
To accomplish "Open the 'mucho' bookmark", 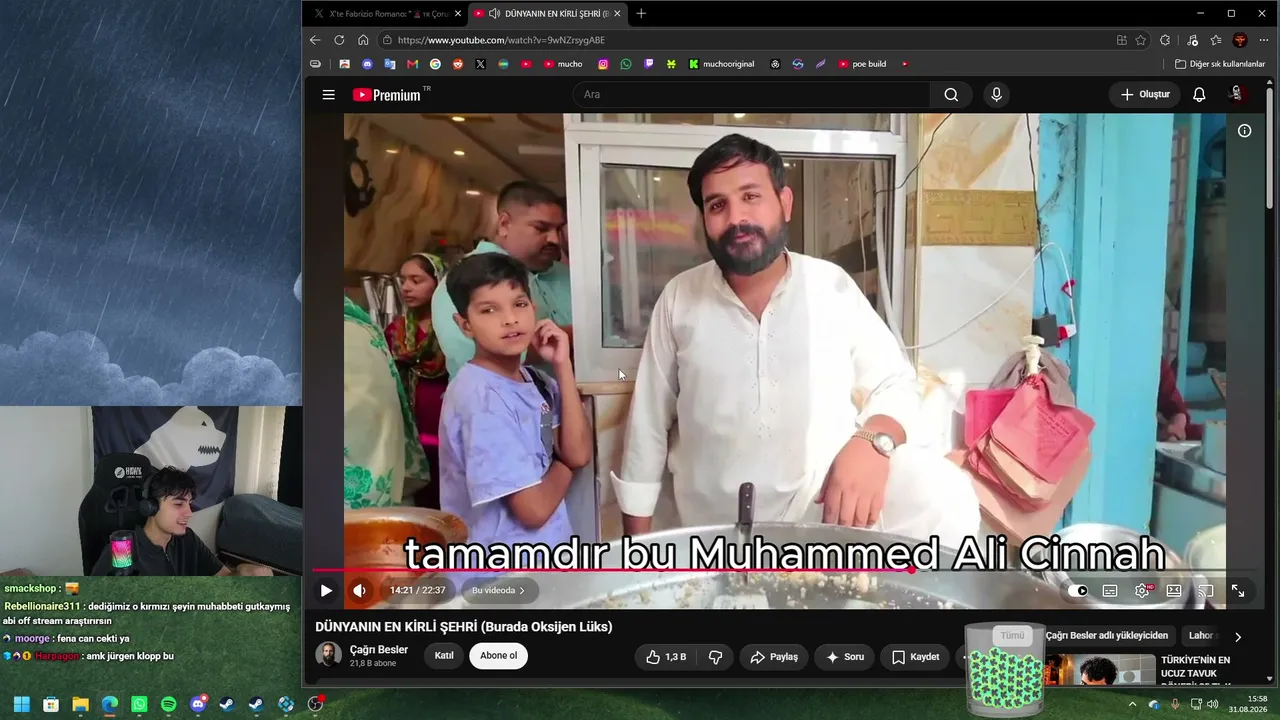I will click(x=563, y=64).
